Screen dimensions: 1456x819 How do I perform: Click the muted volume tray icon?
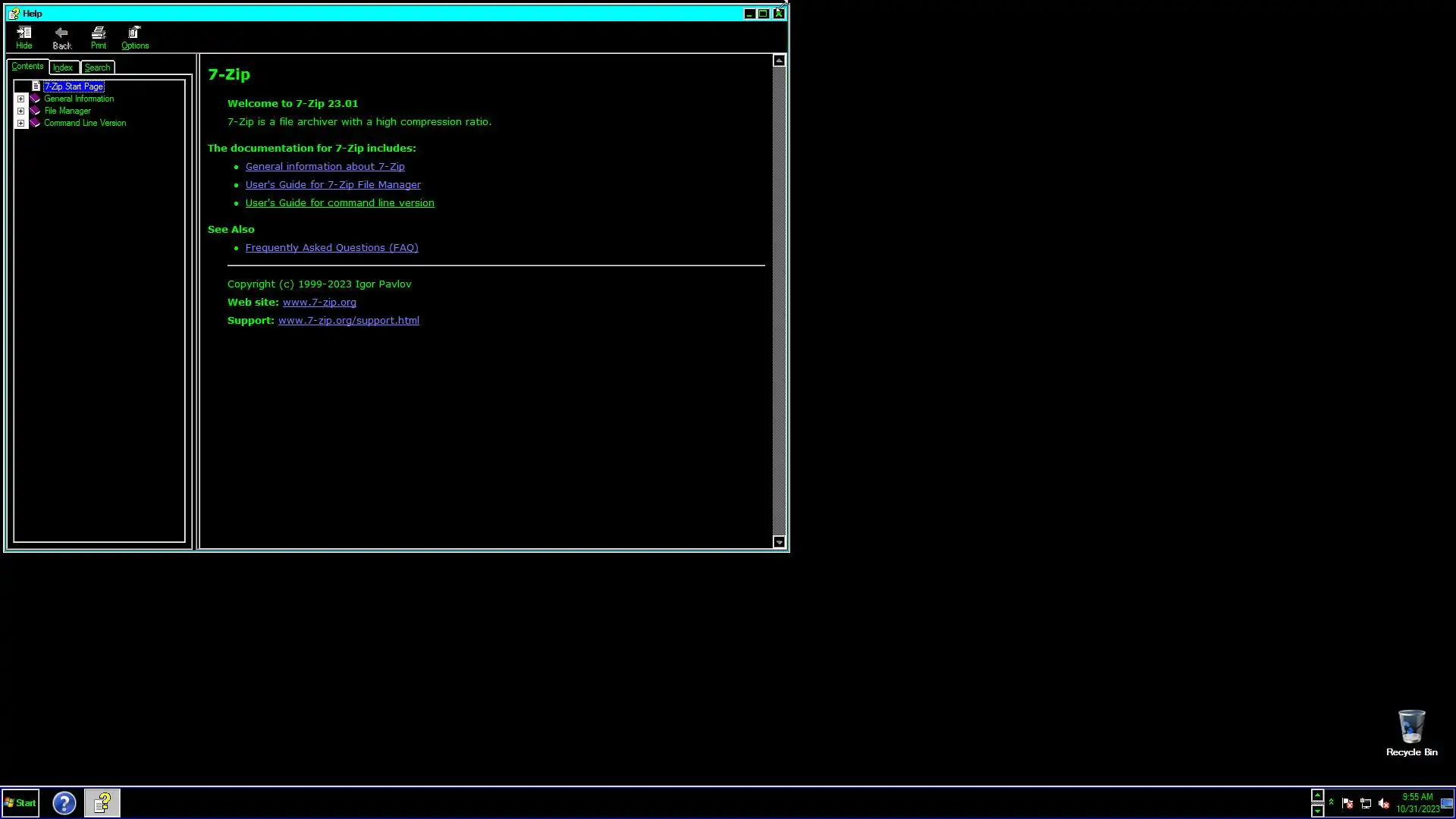point(1383,803)
